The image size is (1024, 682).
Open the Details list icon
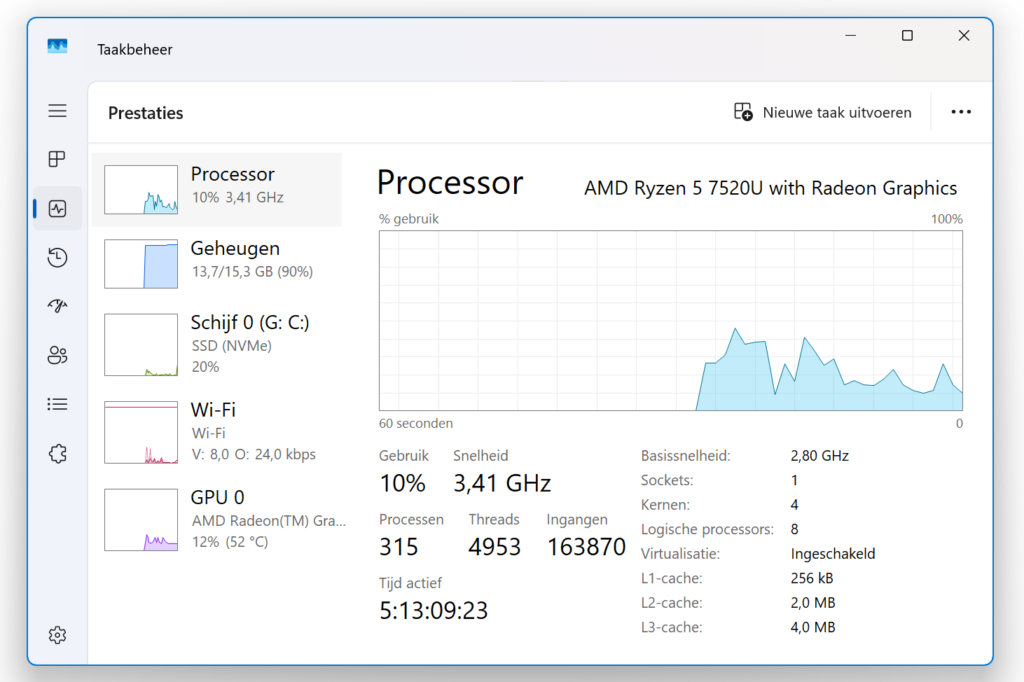(57, 404)
